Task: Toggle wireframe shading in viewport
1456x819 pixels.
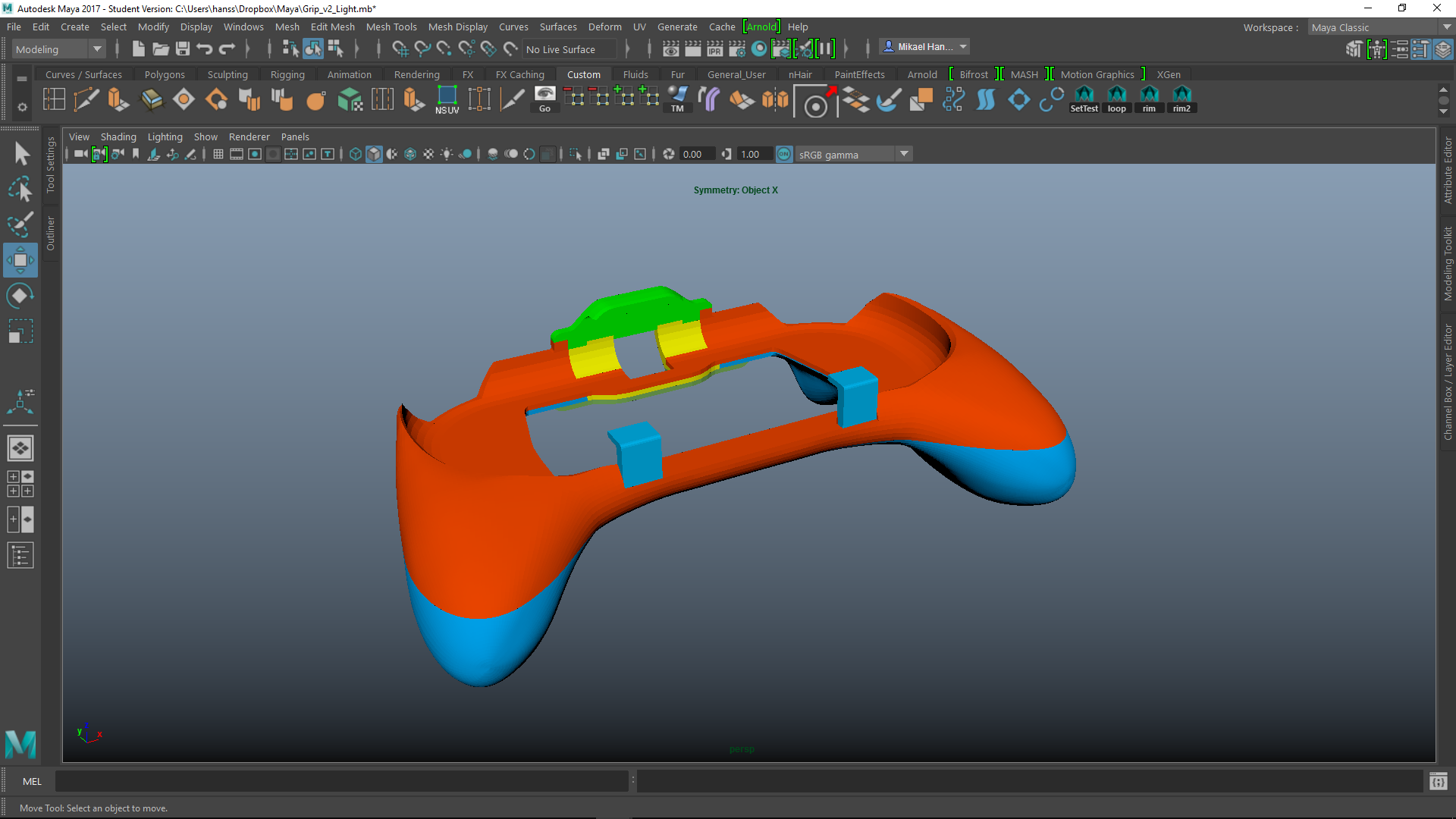Action: (356, 154)
